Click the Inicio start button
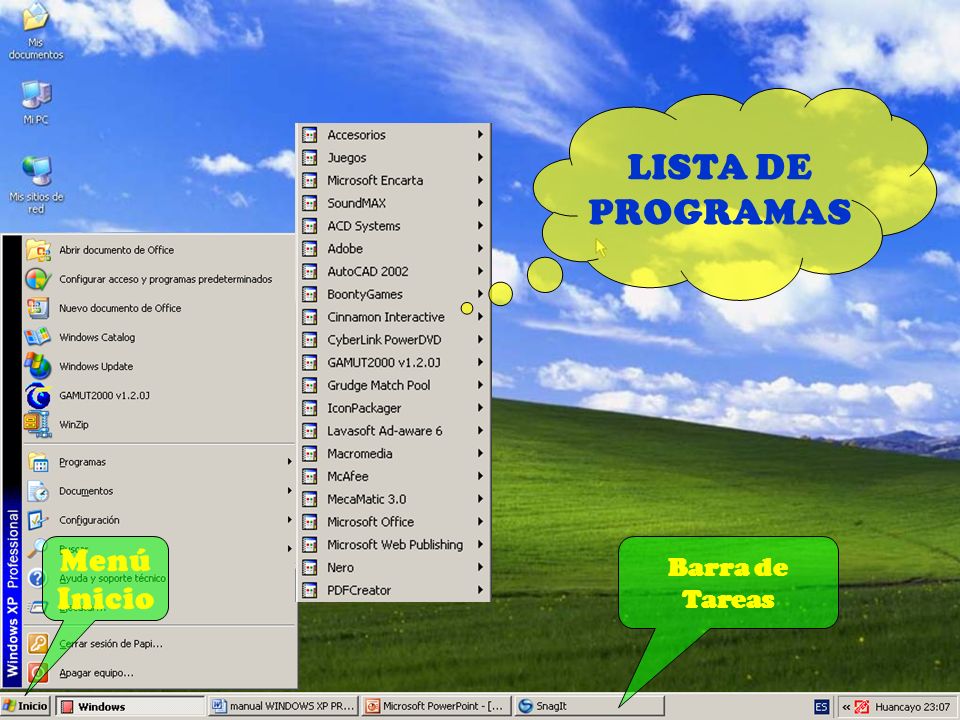The width and height of the screenshot is (960, 720). 26,707
